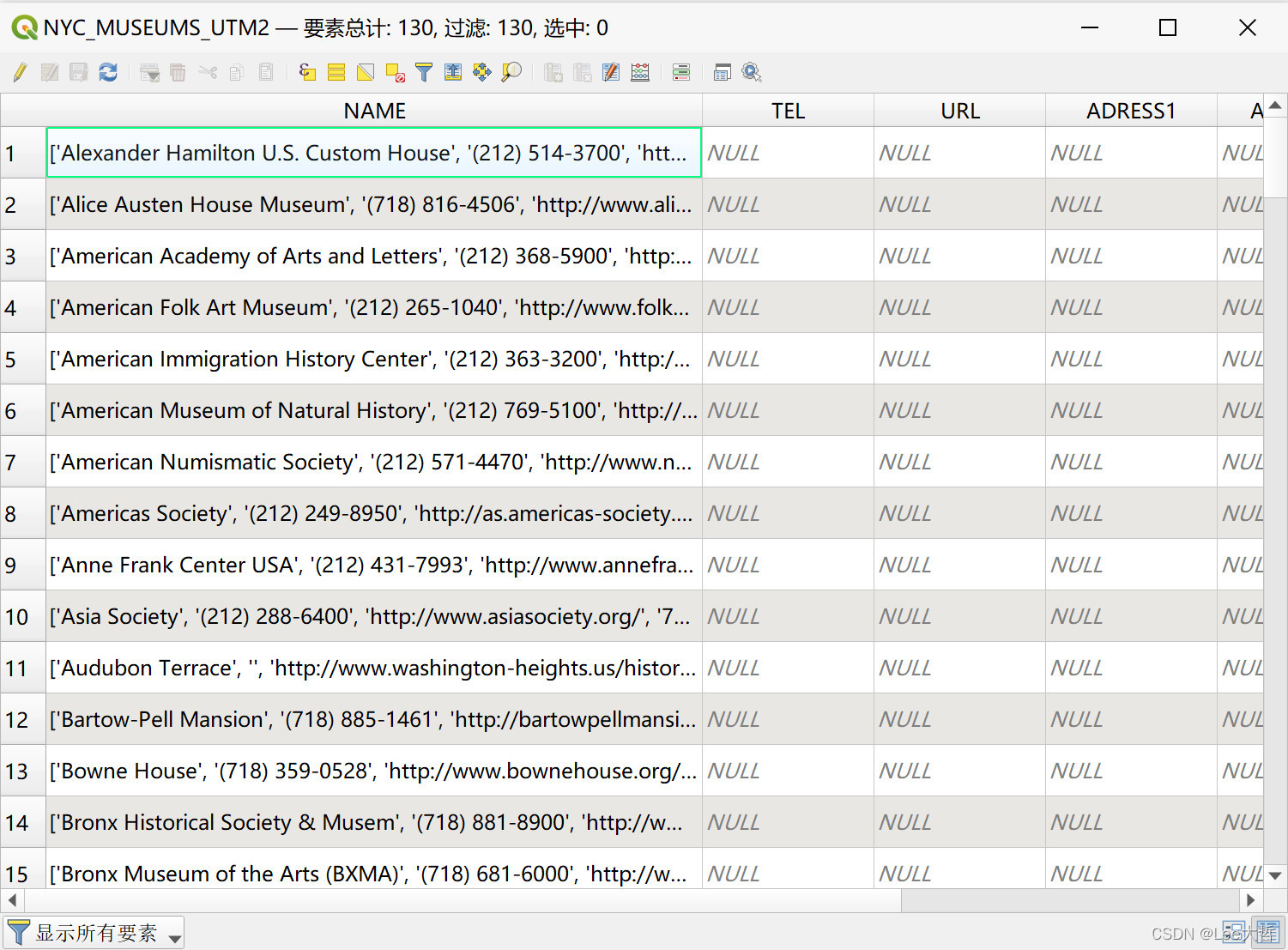Click the NULL TEL cell in row 3
Viewport: 1288px width, 950px height.
(788, 256)
